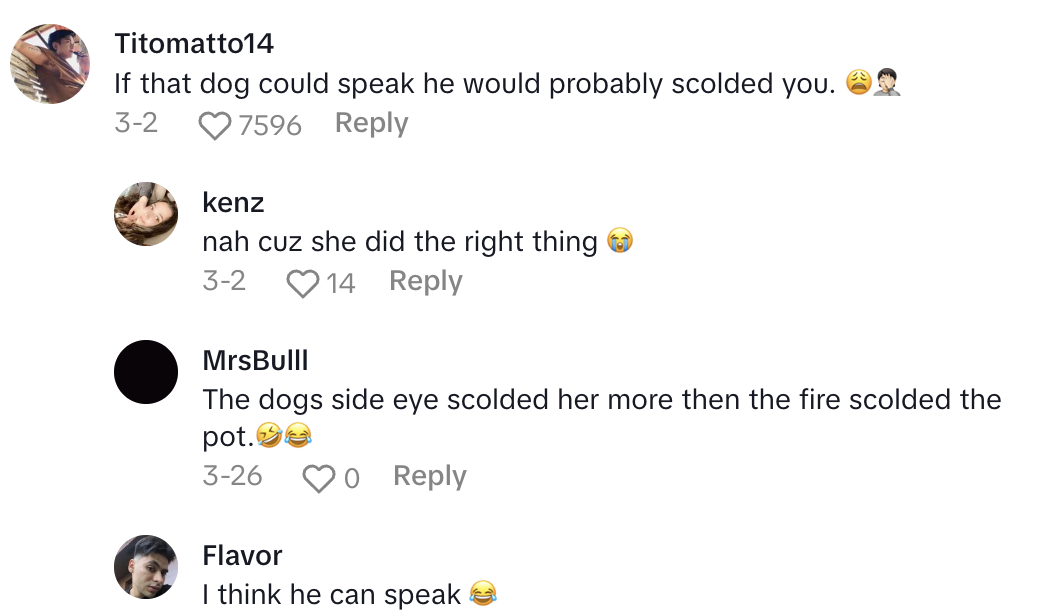1046x614 pixels.
Task: Tap the heart on MrsBulll's comment
Action: point(318,478)
